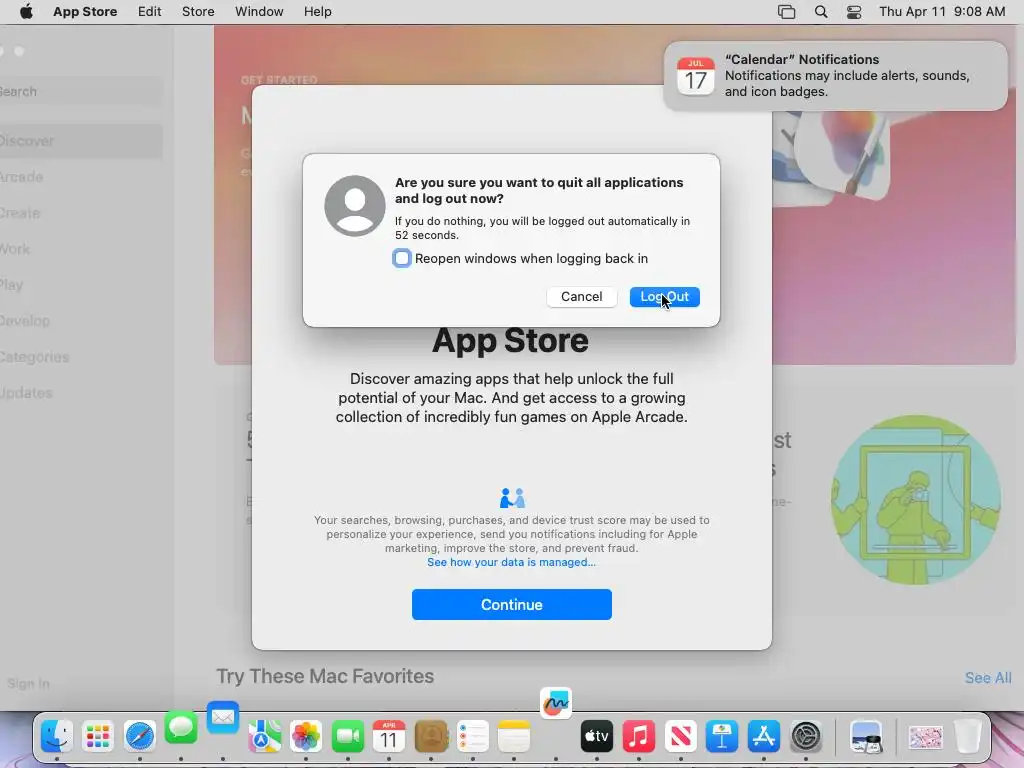Open Contacts from the Dock
The image size is (1024, 768).
point(430,737)
